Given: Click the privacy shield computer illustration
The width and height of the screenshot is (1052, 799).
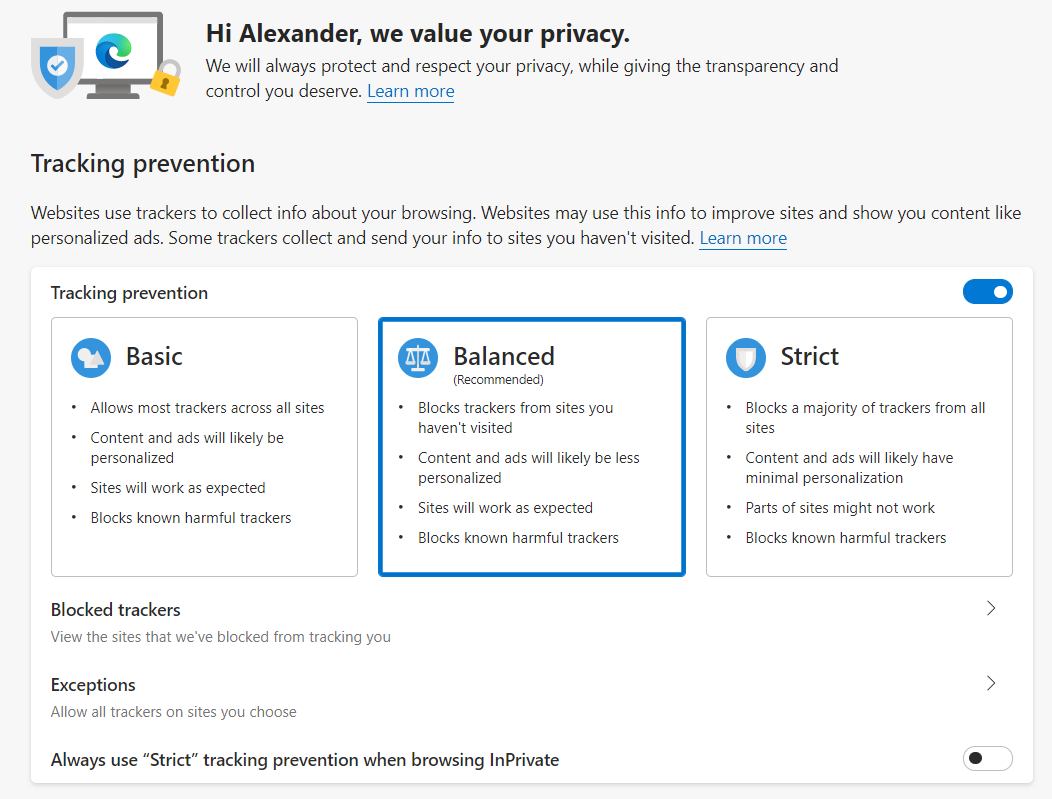Looking at the screenshot, I should (x=106, y=56).
